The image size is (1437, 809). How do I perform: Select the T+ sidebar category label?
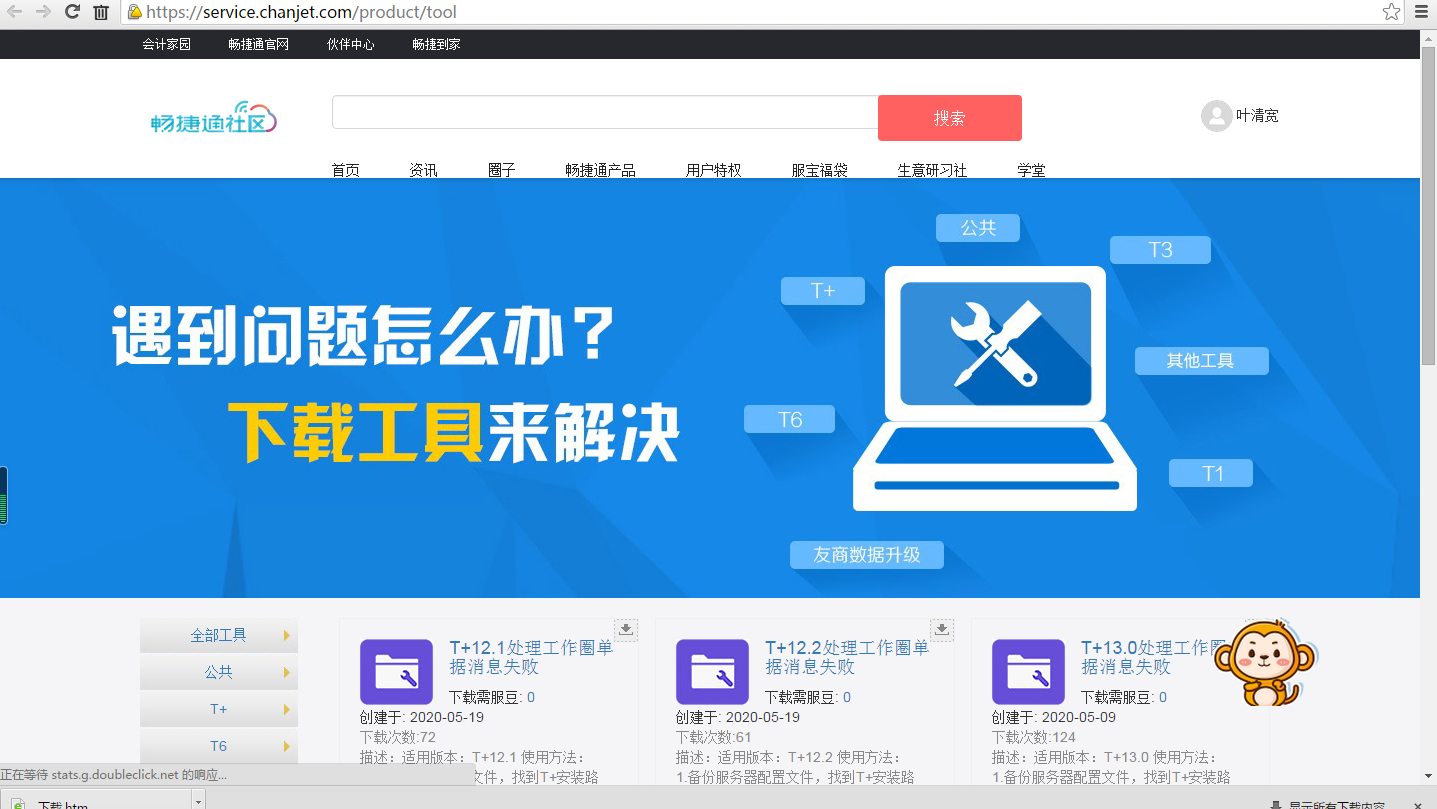pos(218,709)
